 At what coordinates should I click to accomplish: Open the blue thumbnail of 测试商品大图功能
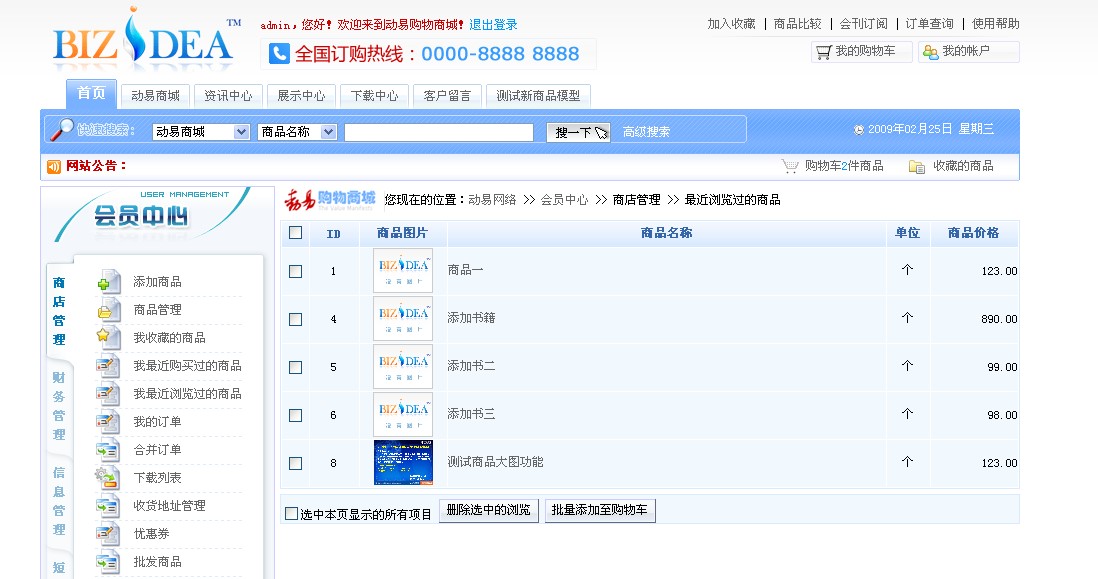403,463
